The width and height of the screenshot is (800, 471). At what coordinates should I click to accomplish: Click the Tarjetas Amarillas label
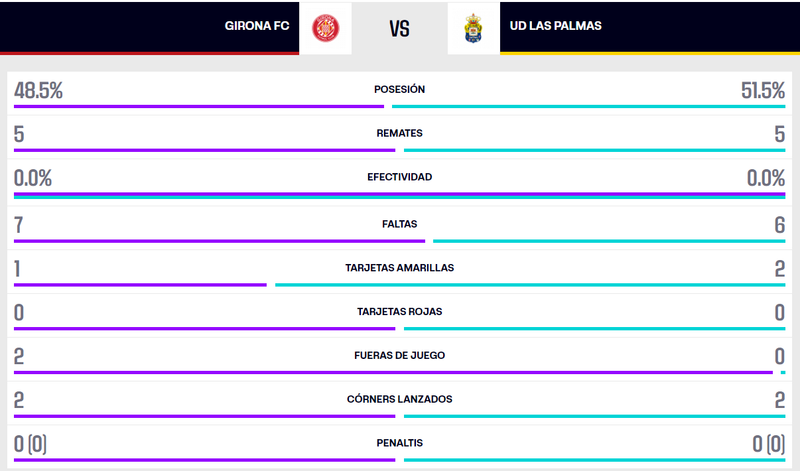[x=400, y=268]
